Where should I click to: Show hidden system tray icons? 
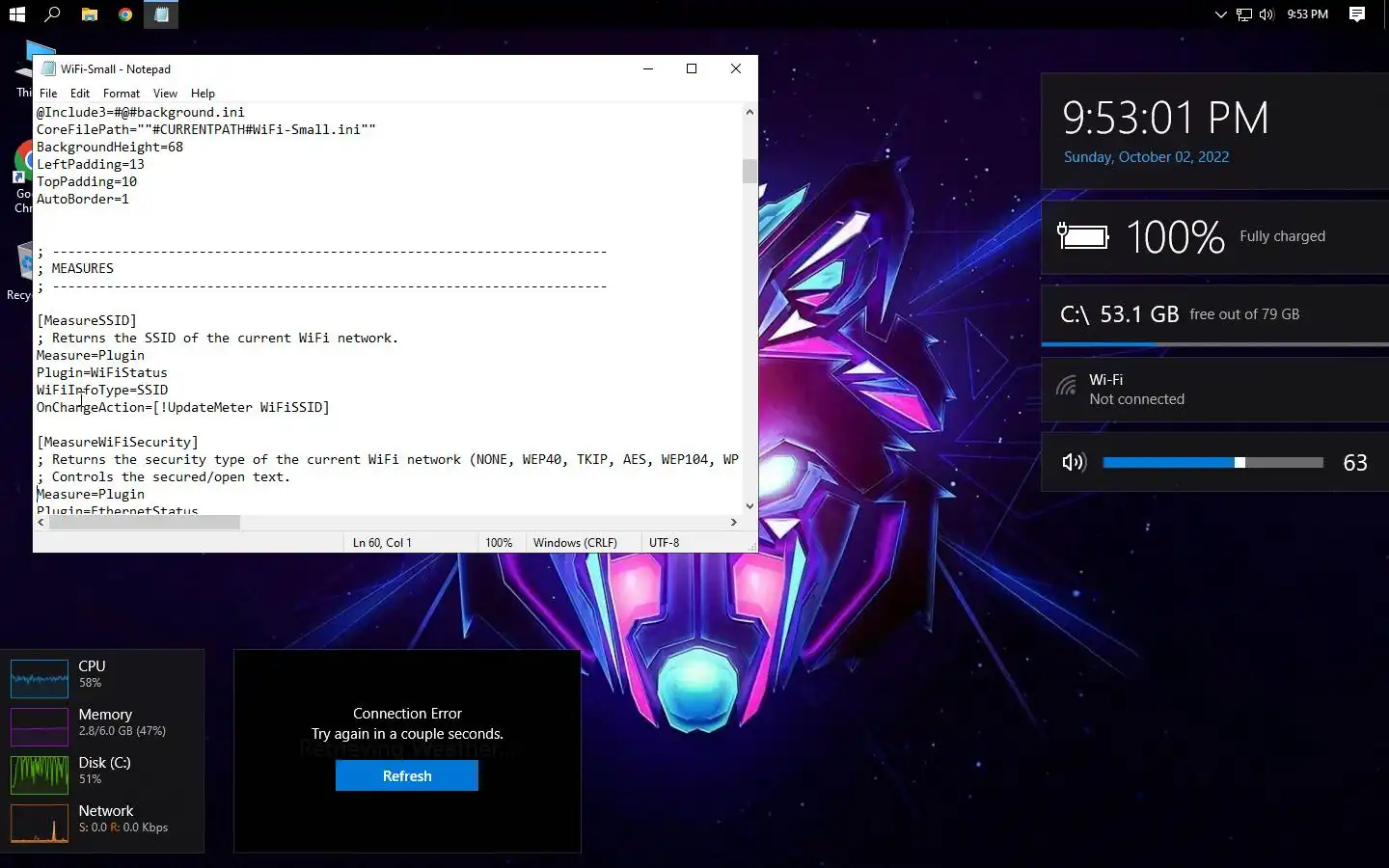pos(1220,14)
